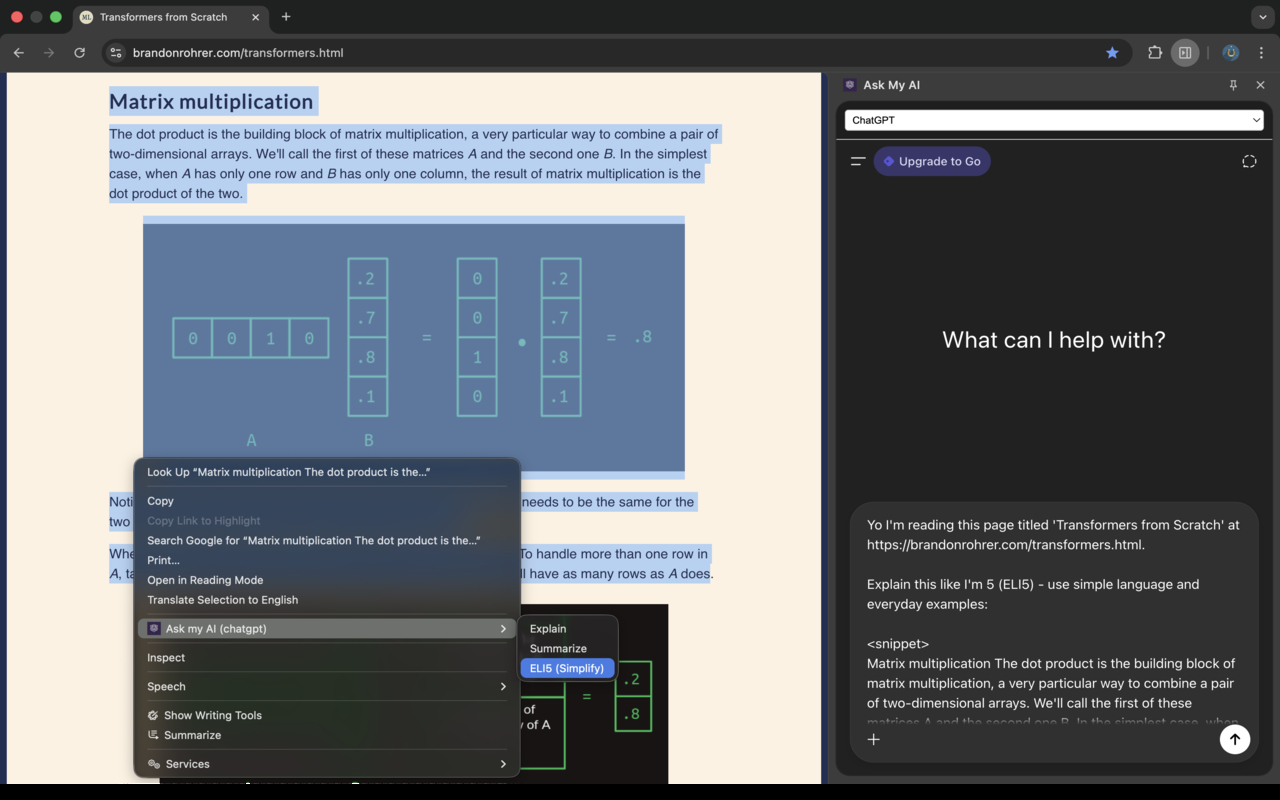Choose Search Google for selection
Image resolution: width=1280 pixels, height=800 pixels.
point(327,540)
